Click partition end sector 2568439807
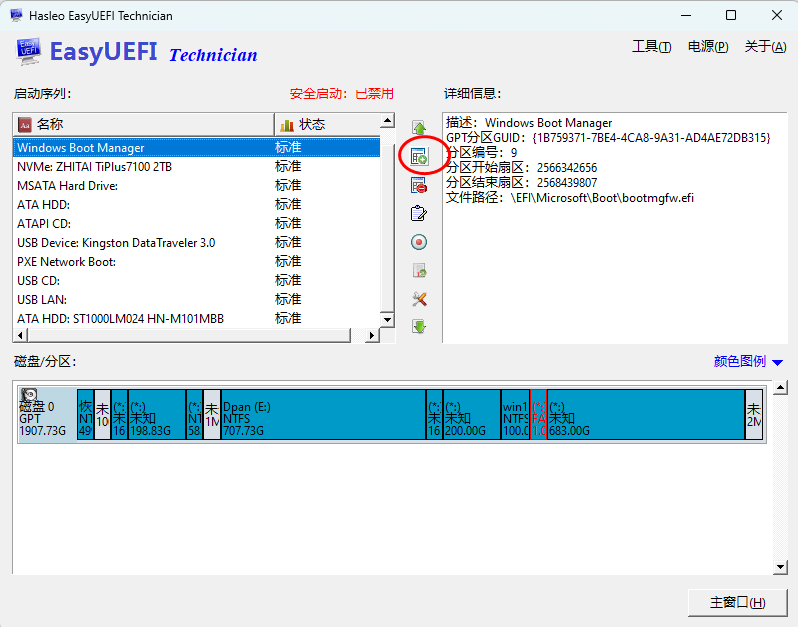Image resolution: width=798 pixels, height=627 pixels. [567, 183]
